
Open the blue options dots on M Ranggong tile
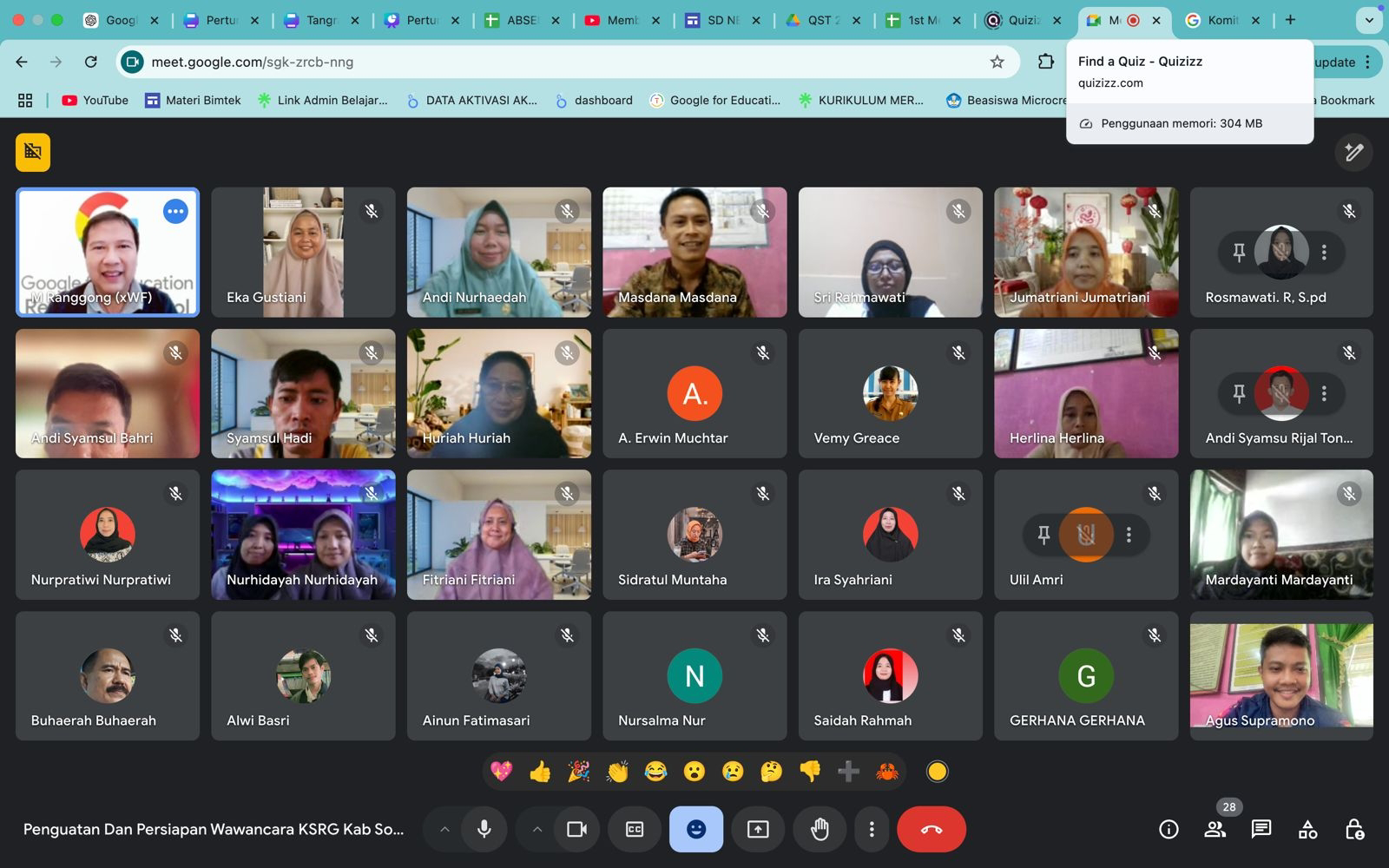[175, 211]
